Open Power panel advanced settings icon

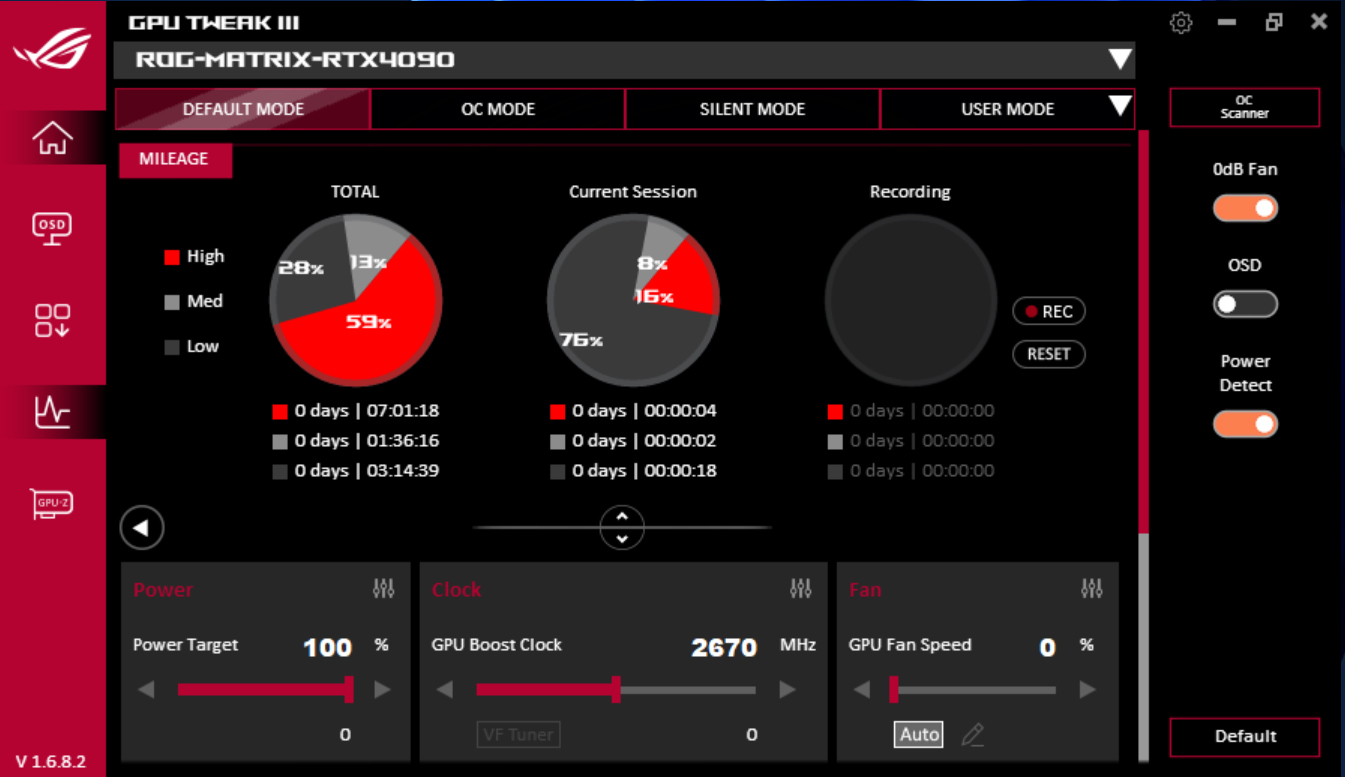(384, 589)
